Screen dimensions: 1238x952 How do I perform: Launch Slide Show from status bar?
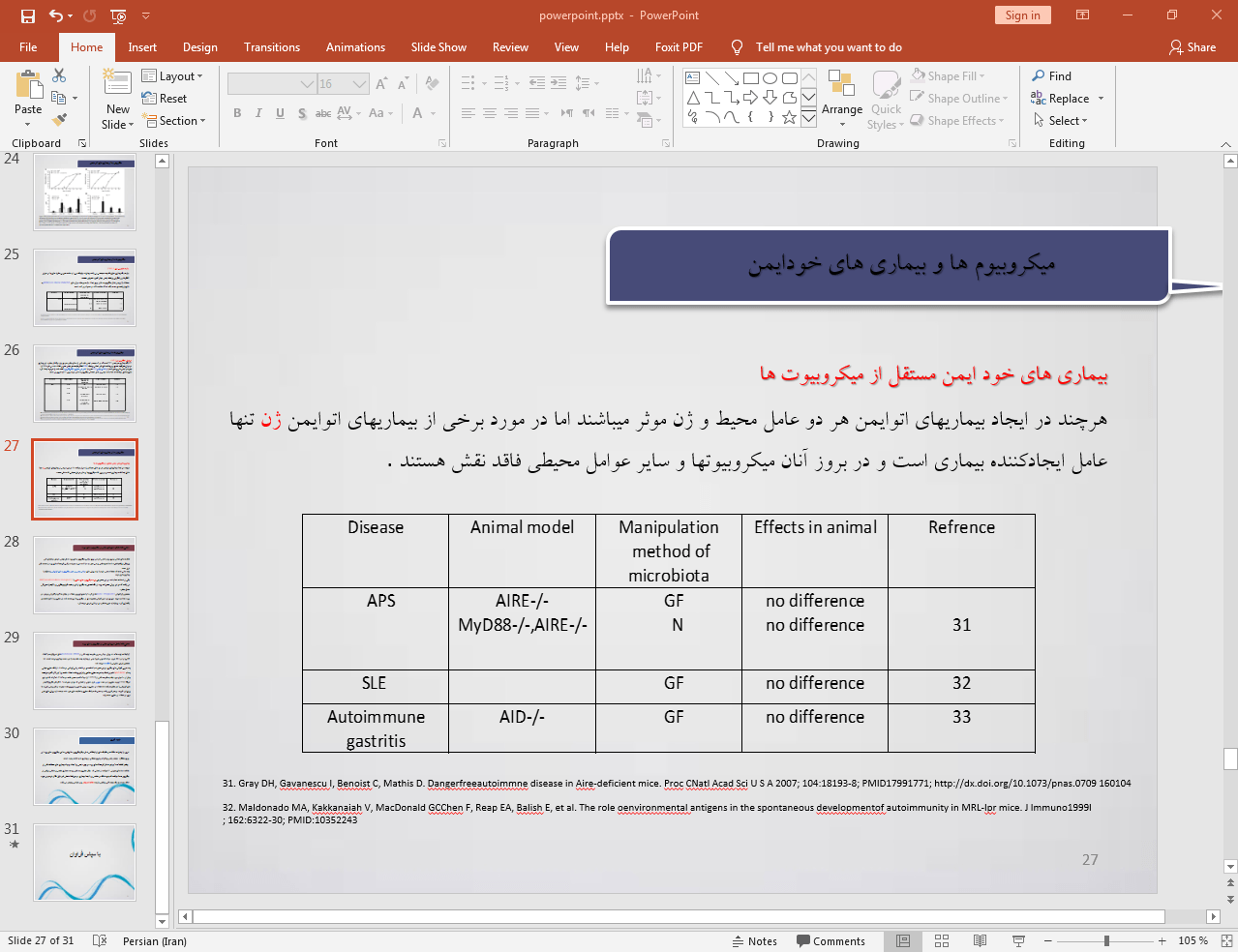[1018, 941]
